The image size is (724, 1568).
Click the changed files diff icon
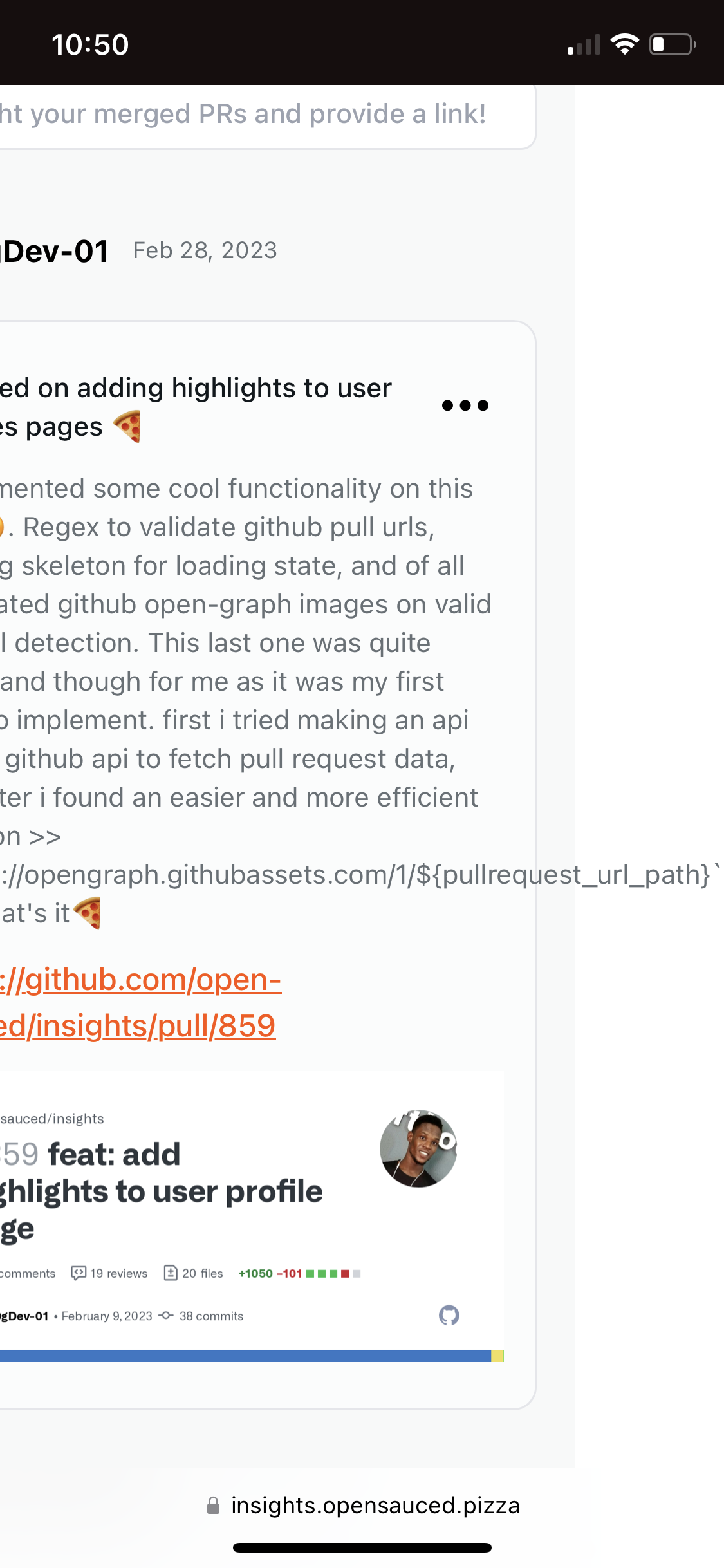pyautogui.click(x=170, y=1272)
